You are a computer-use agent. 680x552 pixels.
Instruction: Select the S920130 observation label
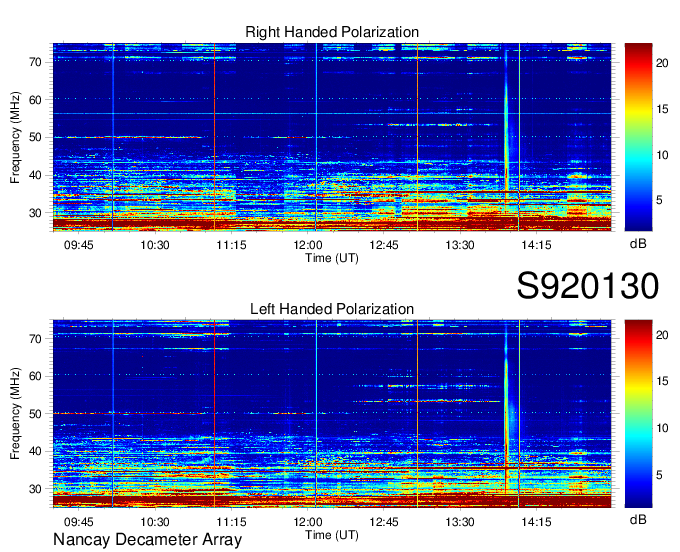pos(588,286)
